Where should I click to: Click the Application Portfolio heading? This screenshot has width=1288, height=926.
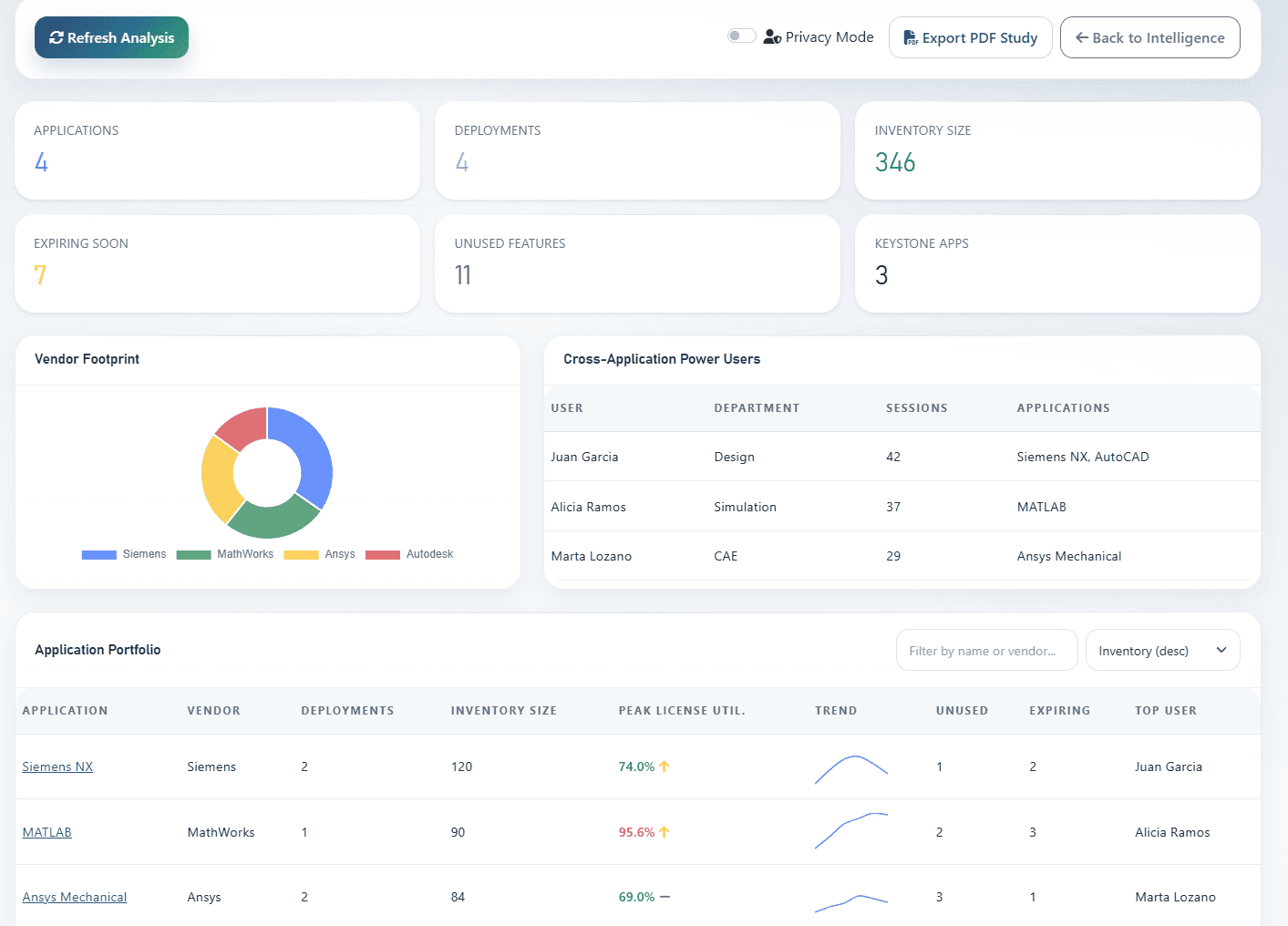point(98,650)
